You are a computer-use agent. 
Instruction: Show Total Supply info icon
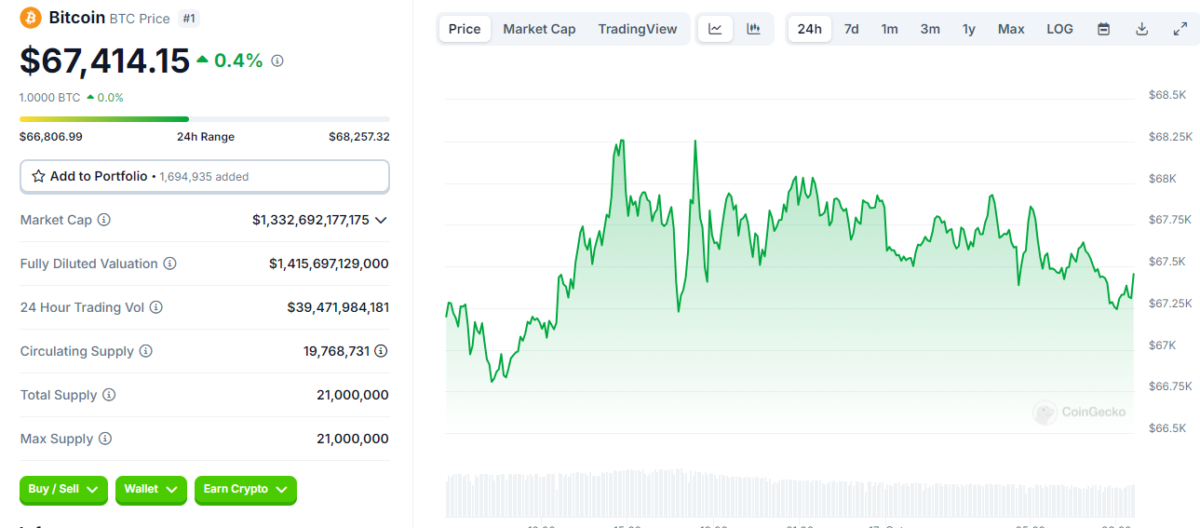pyautogui.click(x=109, y=395)
